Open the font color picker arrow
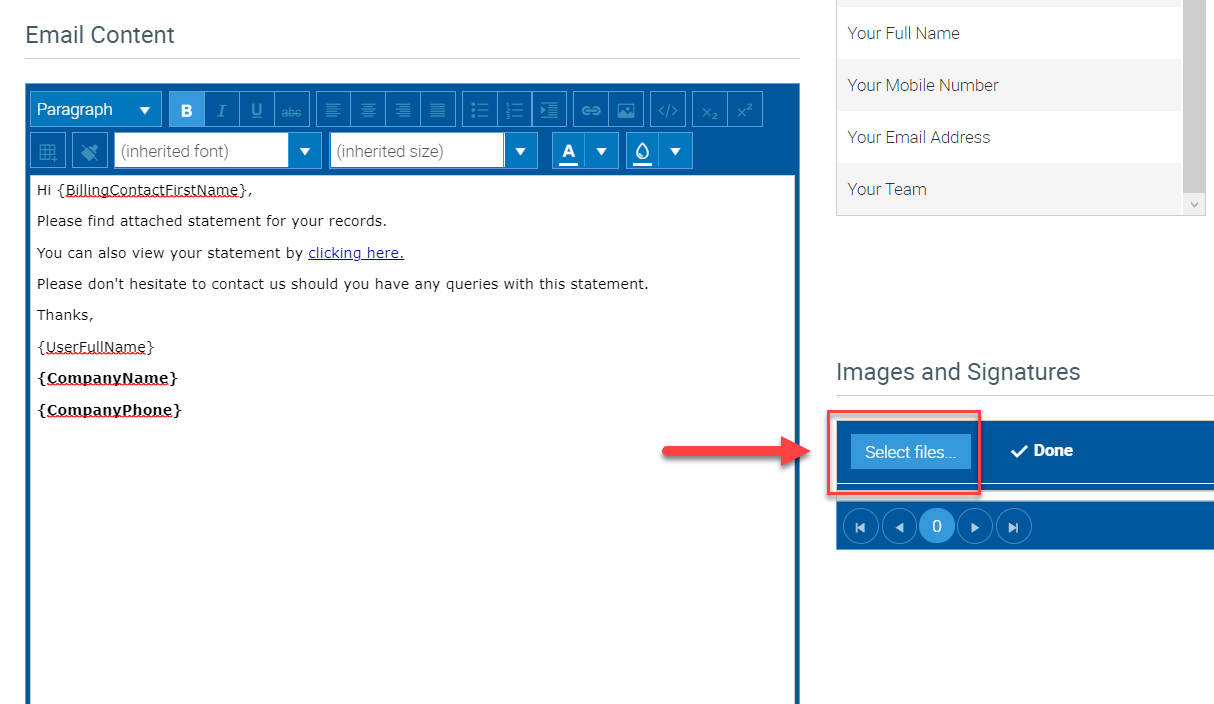1214x704 pixels. point(601,151)
